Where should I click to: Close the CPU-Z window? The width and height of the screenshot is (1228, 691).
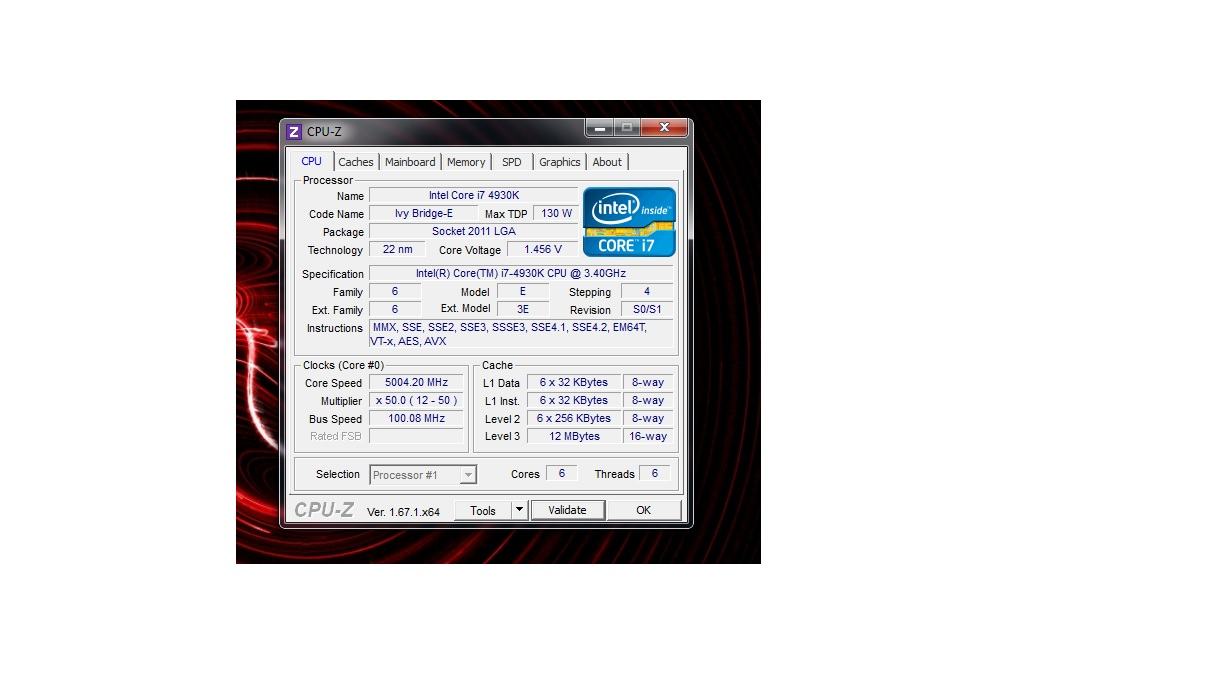tap(664, 128)
